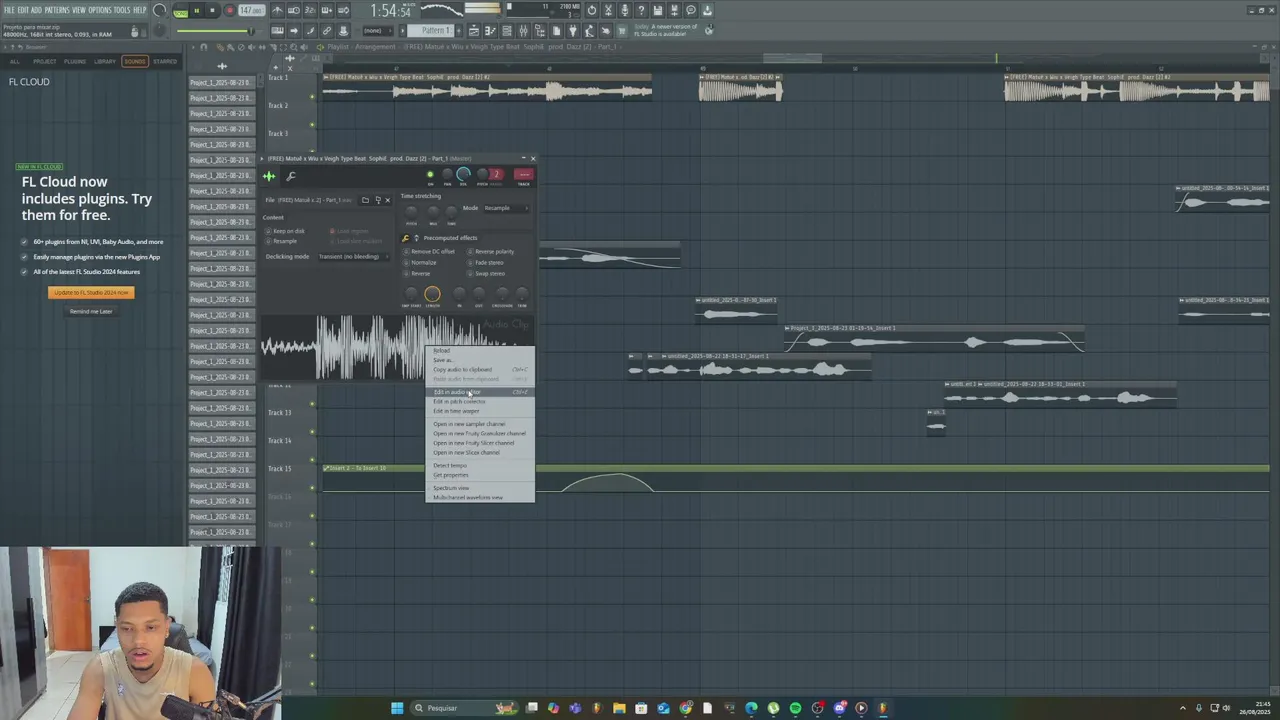Open Declicking mode Transient dropdown
1280x720 pixels.
pos(352,257)
